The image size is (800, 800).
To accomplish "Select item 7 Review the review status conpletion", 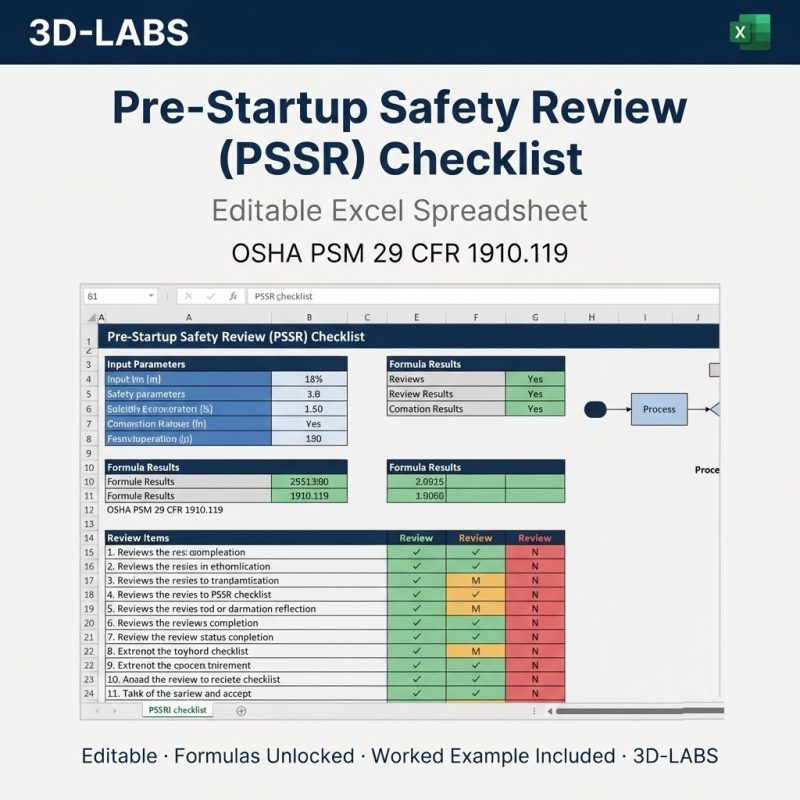I will (245, 637).
